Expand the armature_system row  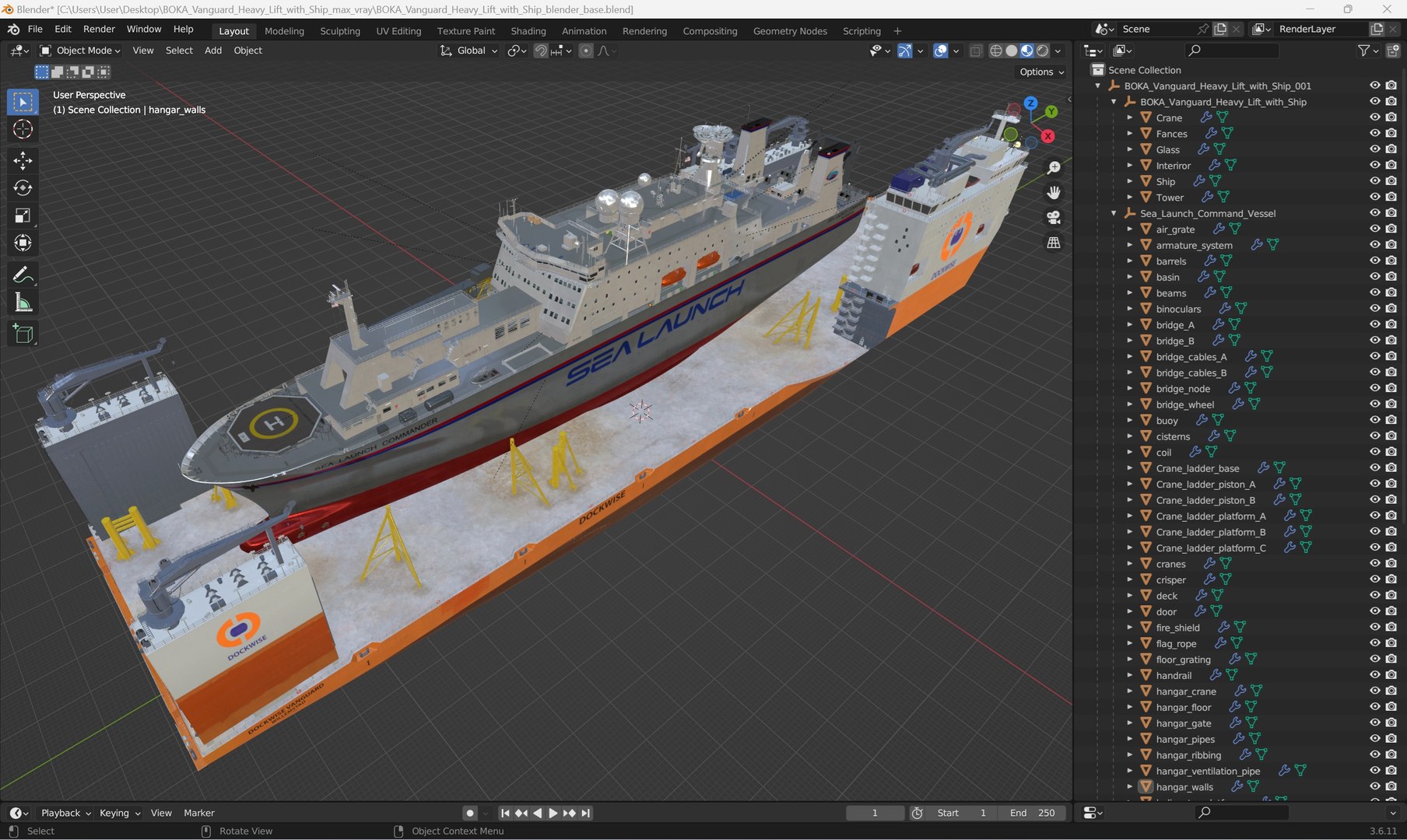click(x=1130, y=245)
